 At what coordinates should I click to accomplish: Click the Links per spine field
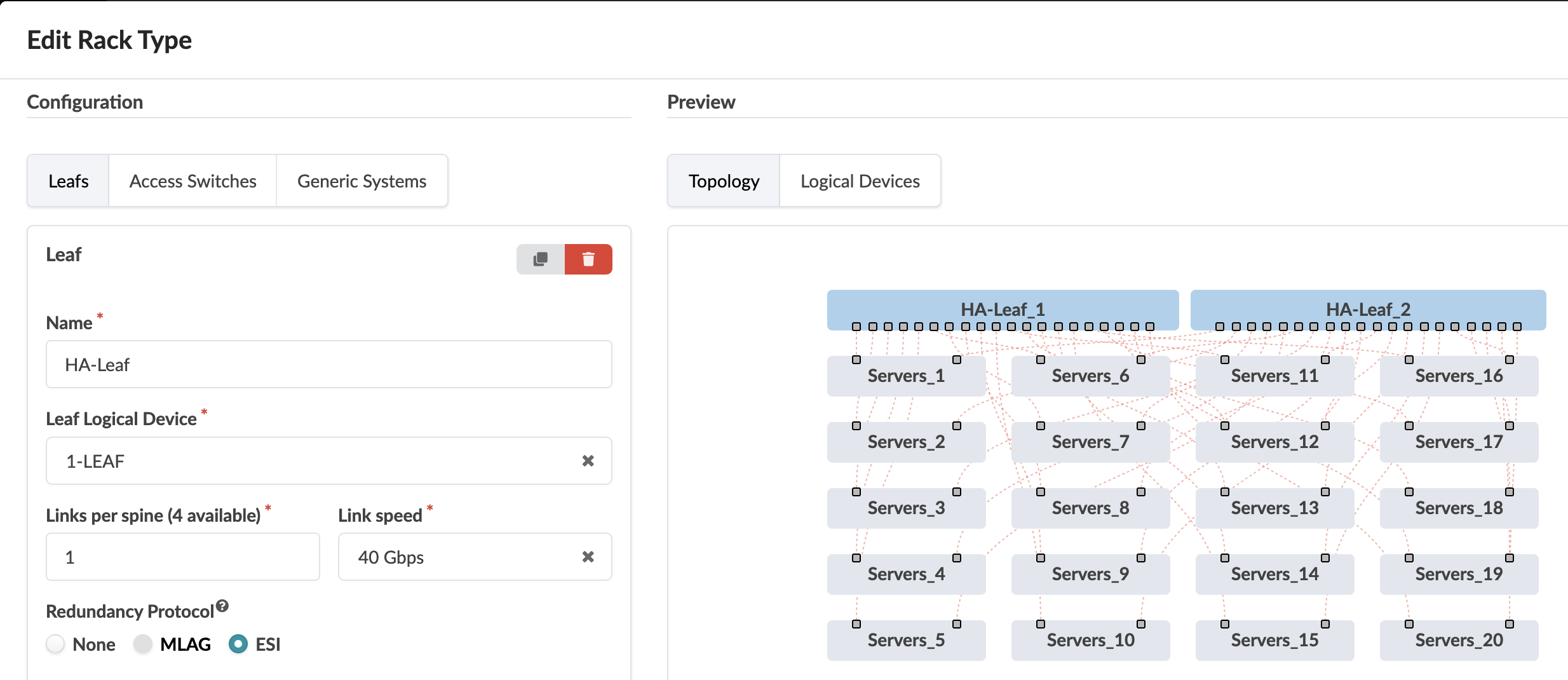pyautogui.click(x=183, y=557)
